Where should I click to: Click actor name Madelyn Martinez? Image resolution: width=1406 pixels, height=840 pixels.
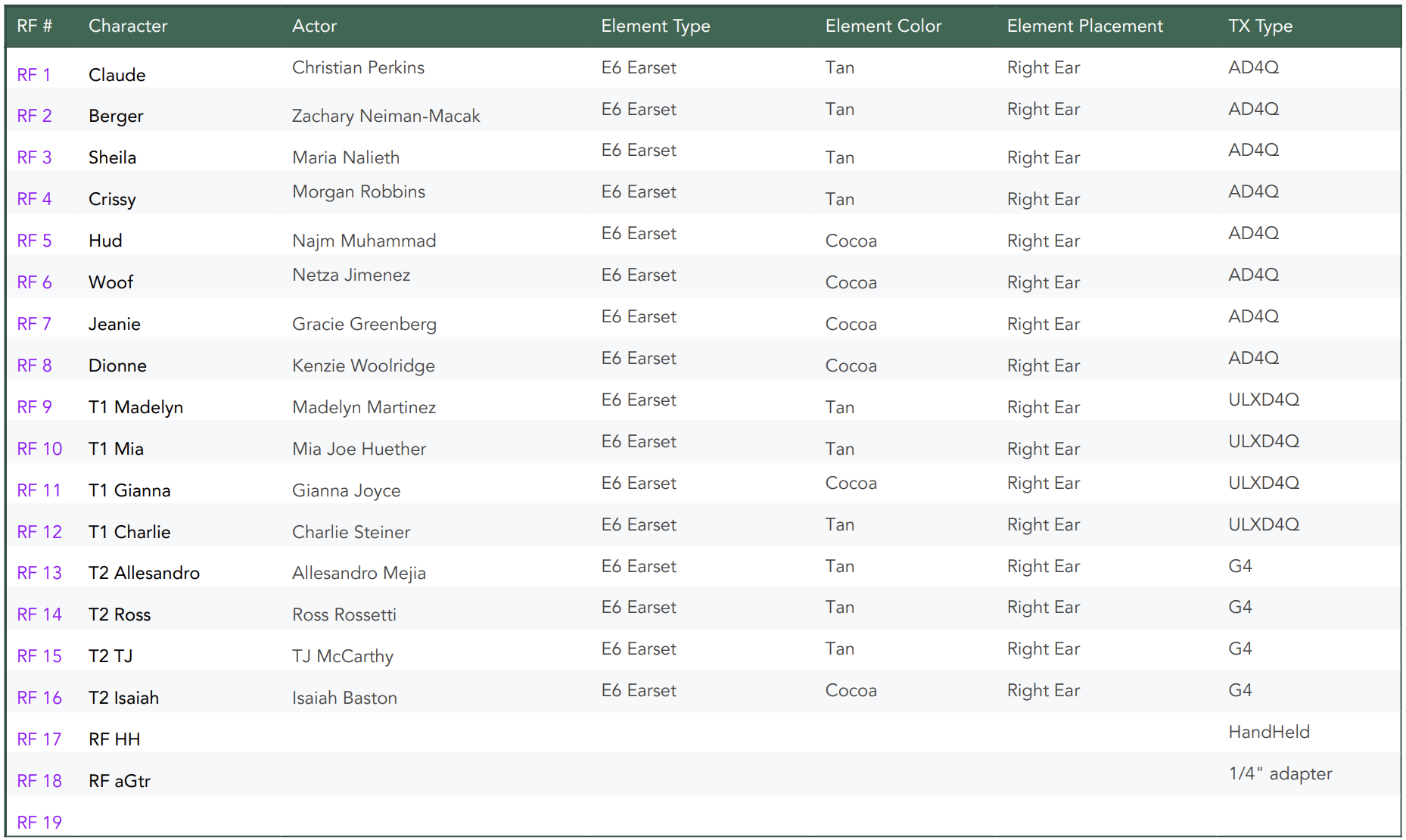pos(364,408)
